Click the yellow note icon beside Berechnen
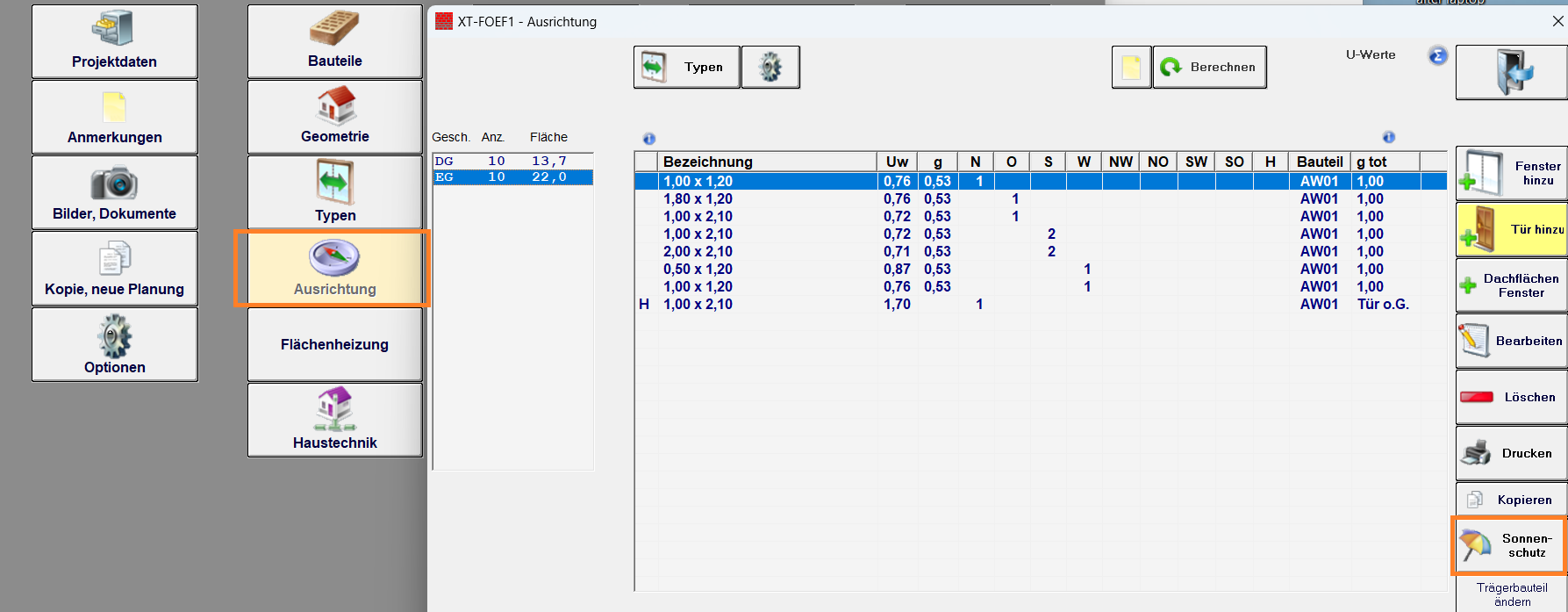The image size is (1568, 612). [1131, 68]
